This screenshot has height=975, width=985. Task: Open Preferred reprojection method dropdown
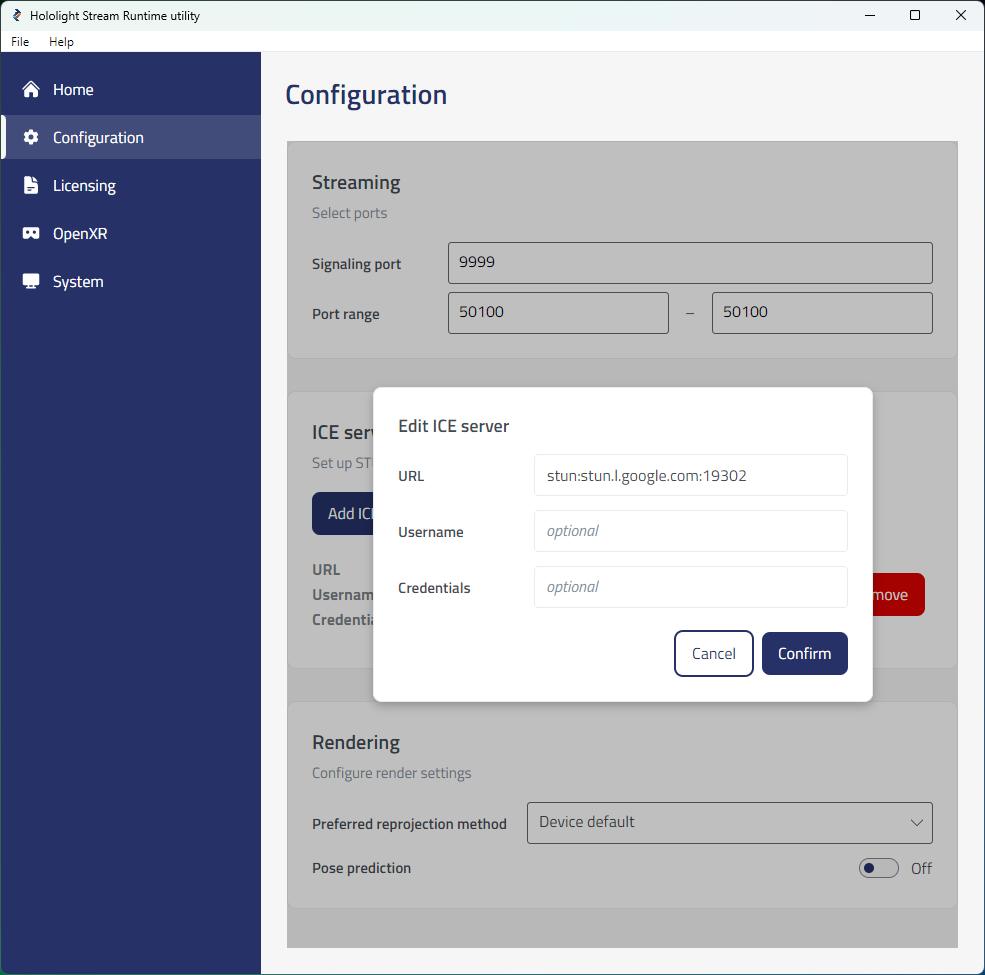click(729, 822)
